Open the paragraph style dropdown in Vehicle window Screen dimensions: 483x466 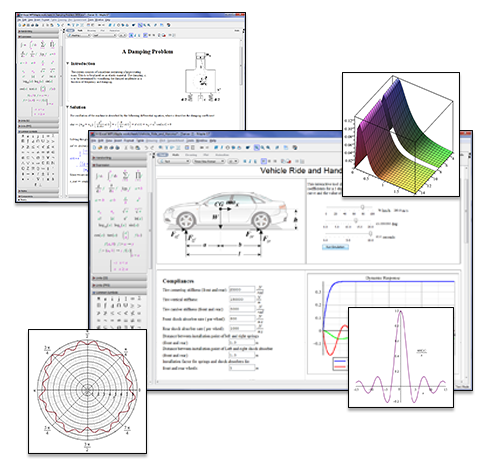174,161
